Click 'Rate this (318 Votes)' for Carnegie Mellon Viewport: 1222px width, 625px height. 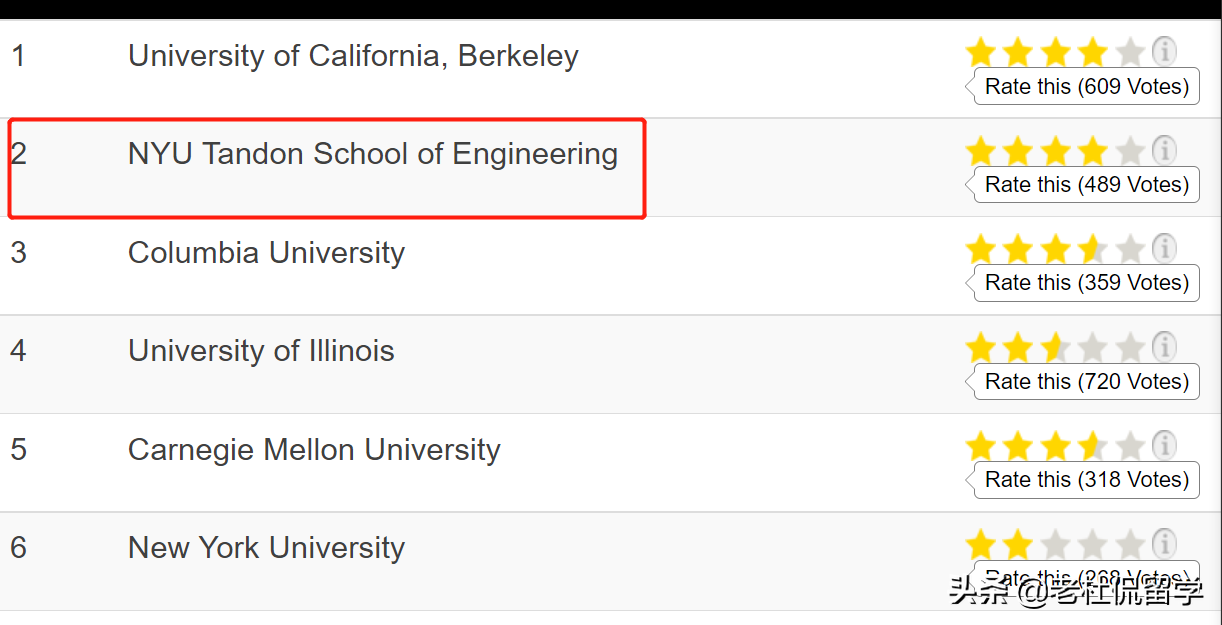tap(1086, 480)
